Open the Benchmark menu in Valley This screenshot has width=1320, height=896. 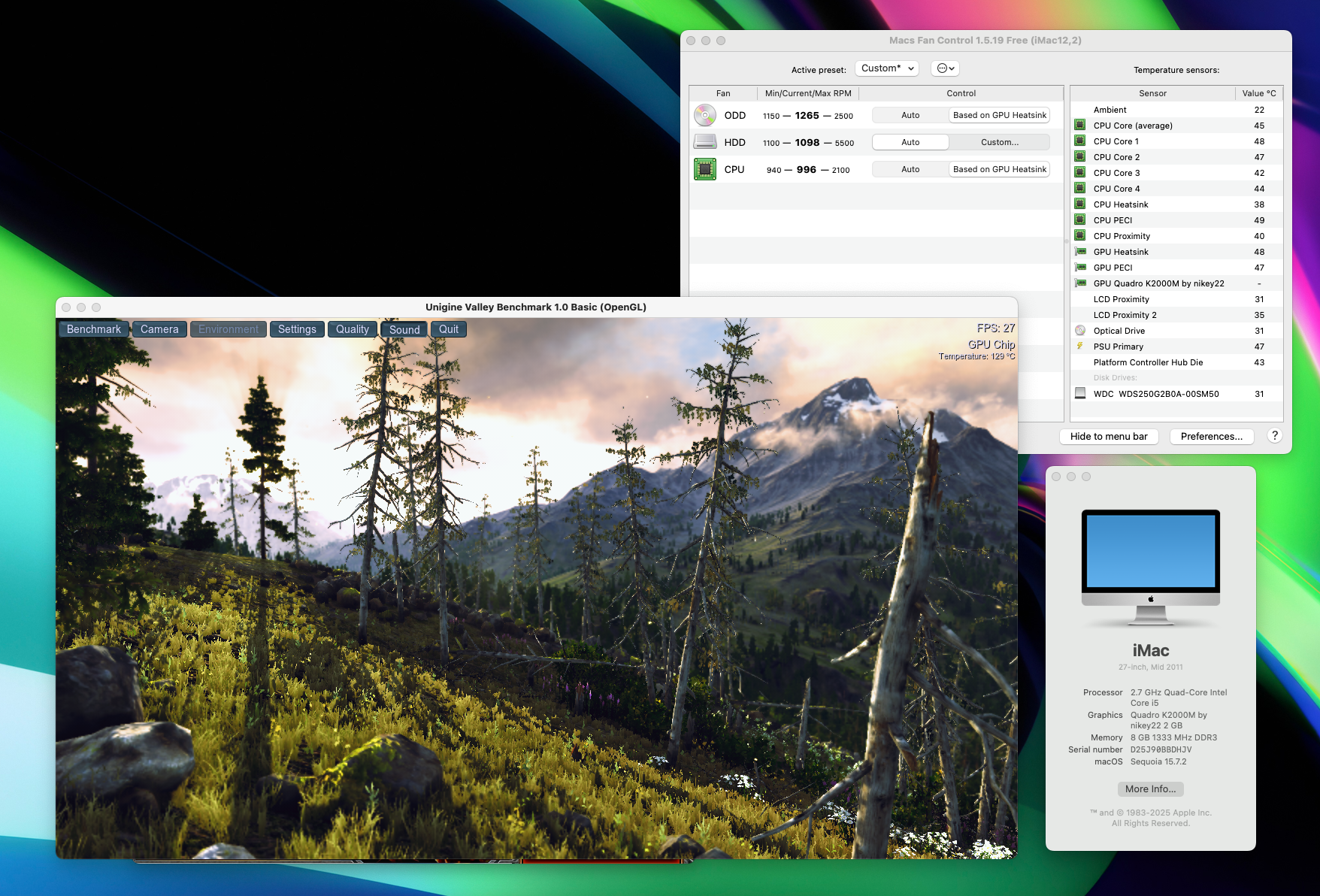(x=94, y=329)
